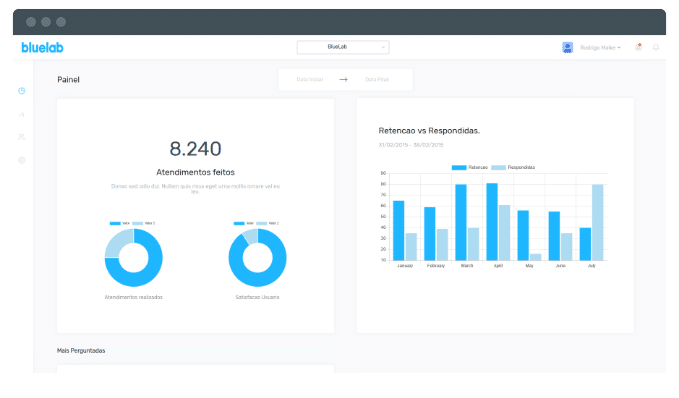
Task: Open the settings gear sidebar icon
Action: click(22, 160)
